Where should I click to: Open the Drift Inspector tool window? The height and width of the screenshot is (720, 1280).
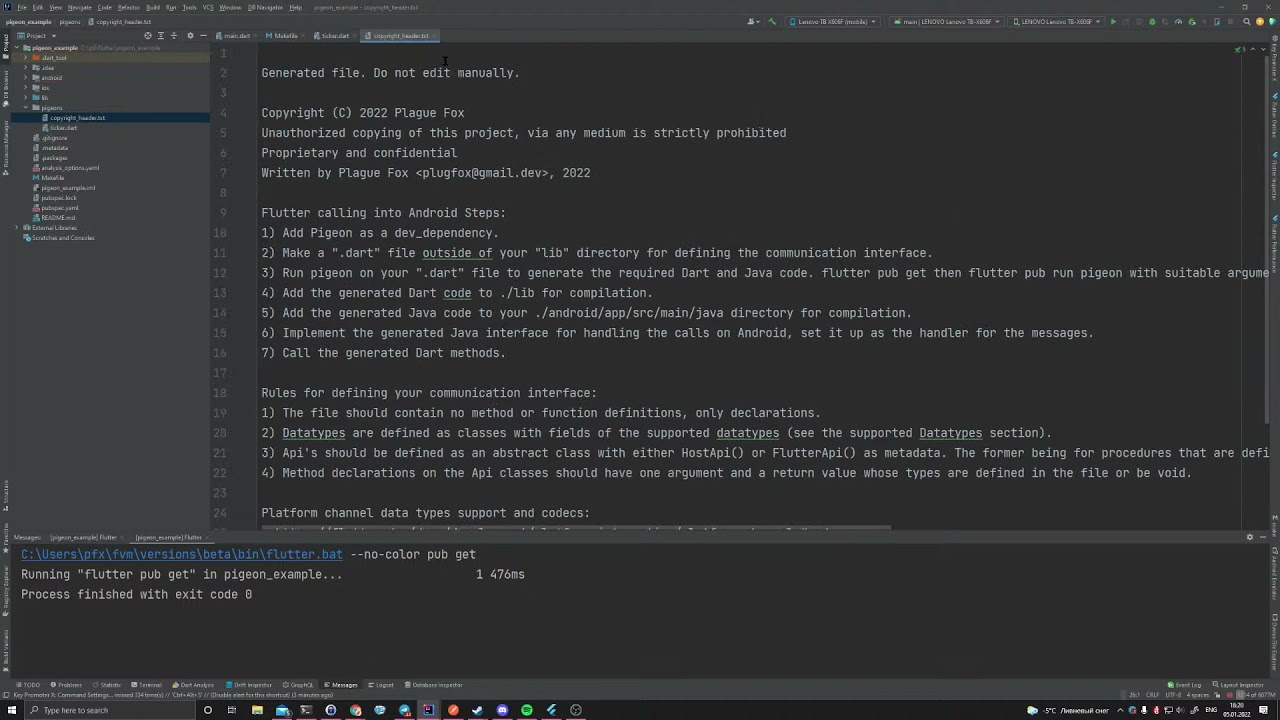pyautogui.click(x=249, y=685)
